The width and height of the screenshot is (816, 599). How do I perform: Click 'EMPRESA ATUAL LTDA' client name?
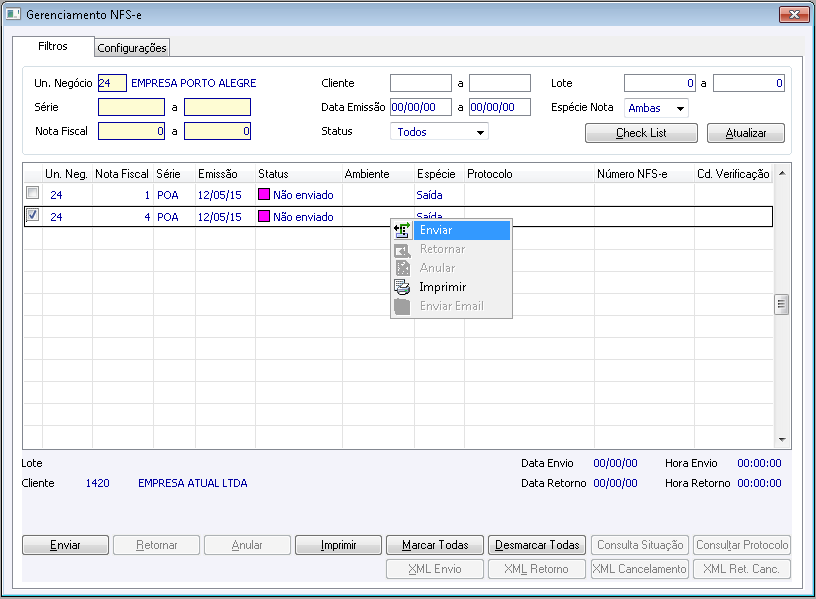[x=193, y=483]
